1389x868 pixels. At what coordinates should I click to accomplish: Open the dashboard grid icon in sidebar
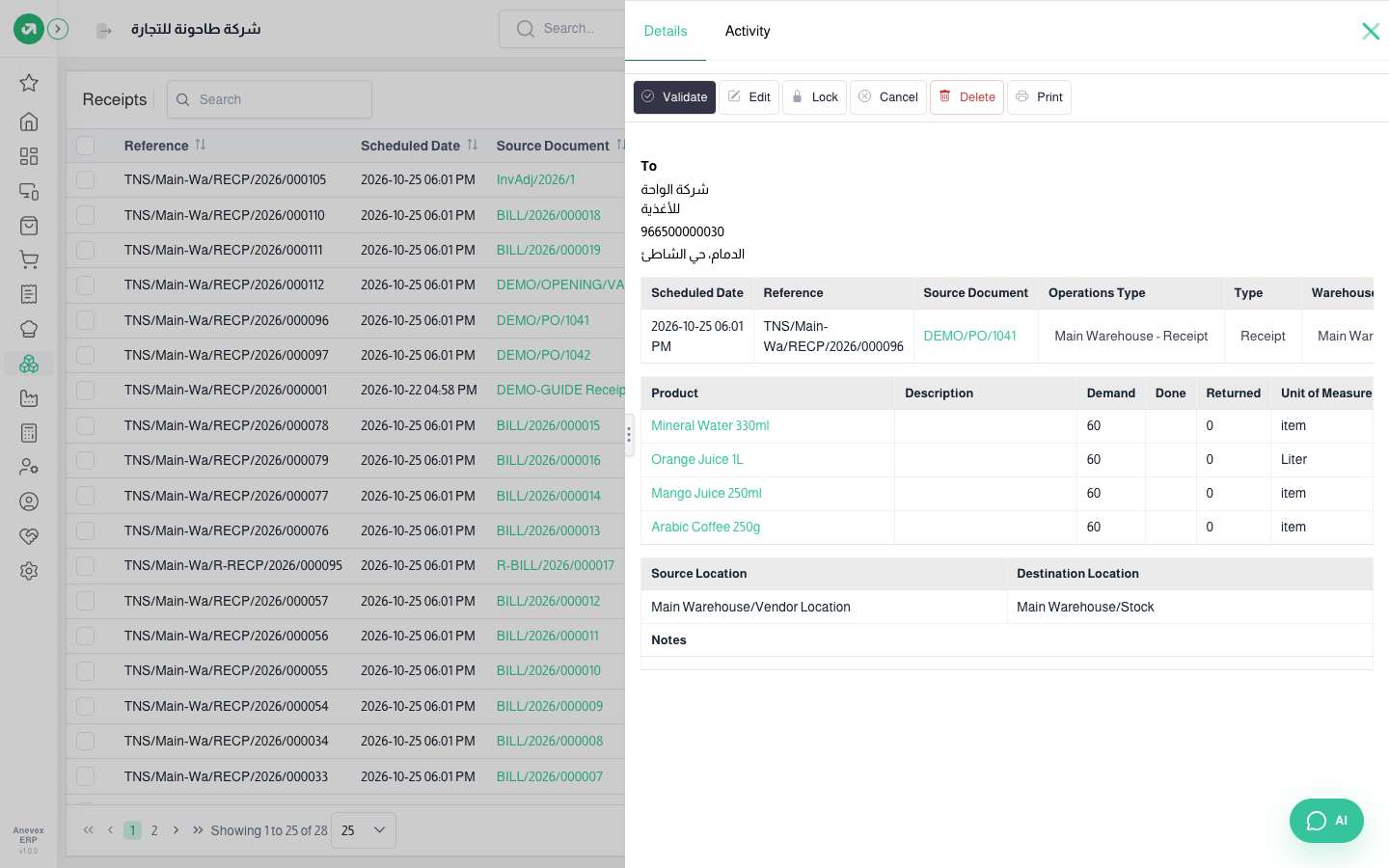coord(29,156)
